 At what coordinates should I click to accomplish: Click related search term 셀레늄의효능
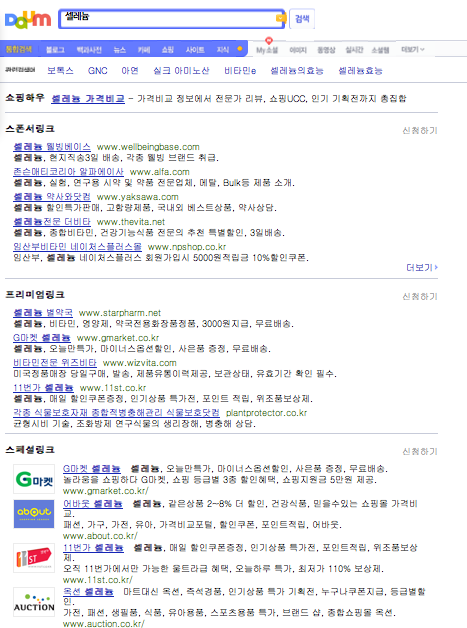297,71
